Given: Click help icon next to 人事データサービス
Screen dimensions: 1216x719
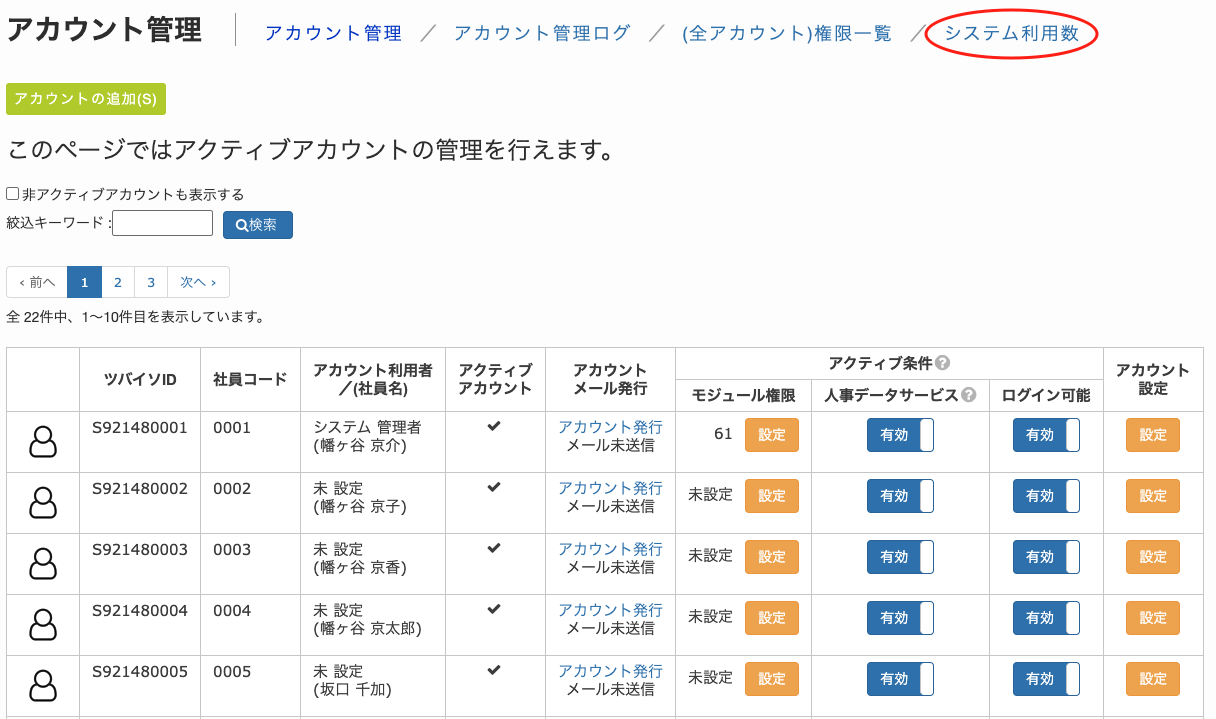Looking at the screenshot, I should 968,395.
